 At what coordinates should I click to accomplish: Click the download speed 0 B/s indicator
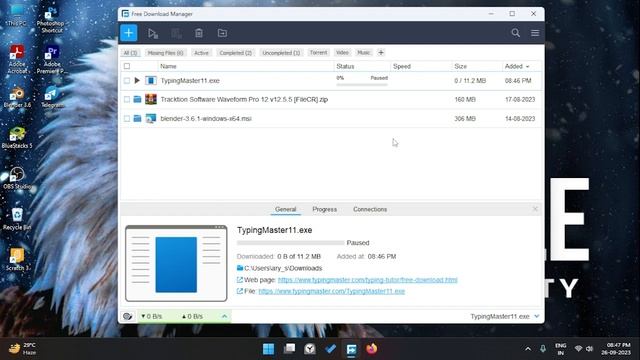[x=151, y=316]
